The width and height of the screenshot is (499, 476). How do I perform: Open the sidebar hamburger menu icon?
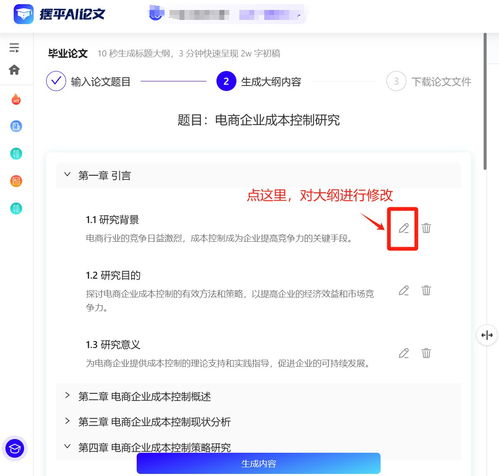coord(14,48)
